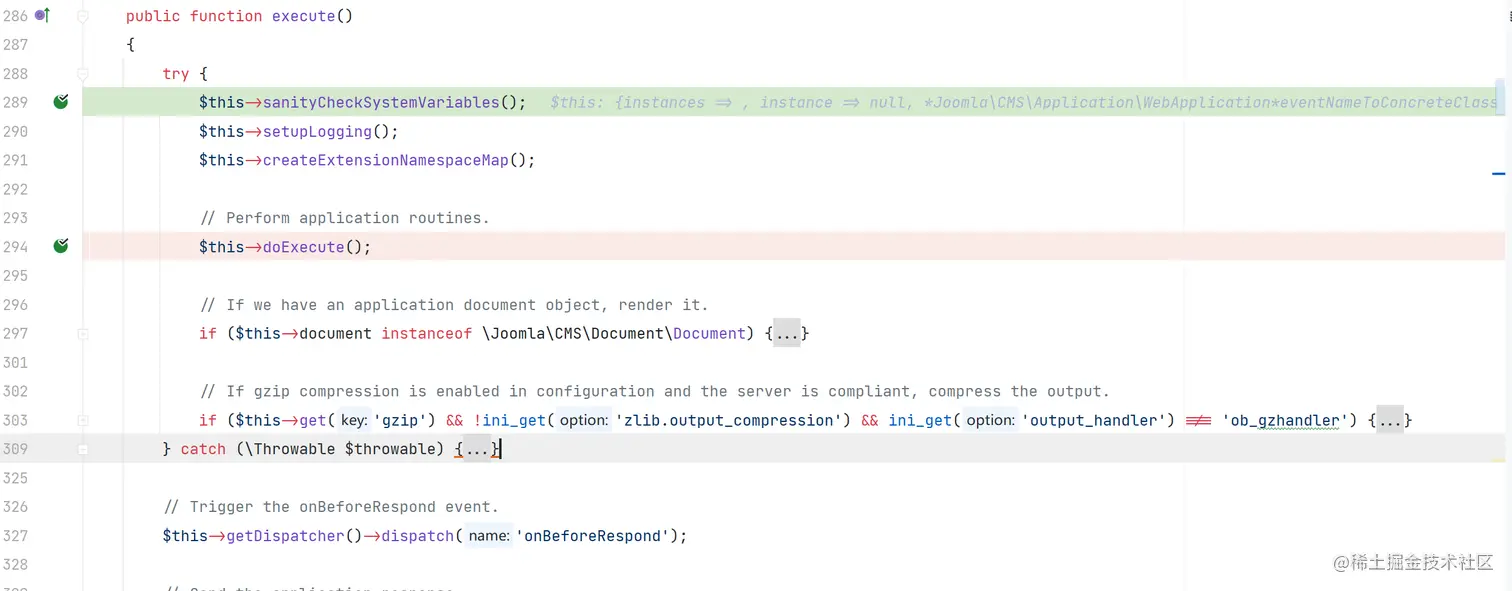Remove the breakpoint on the sanityCheckSystemVariables line
1512x591 pixels.
[x=61, y=102]
